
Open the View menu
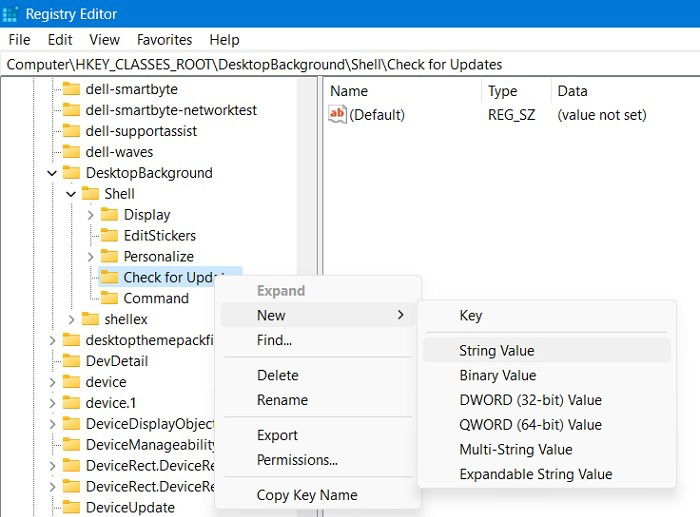click(104, 40)
